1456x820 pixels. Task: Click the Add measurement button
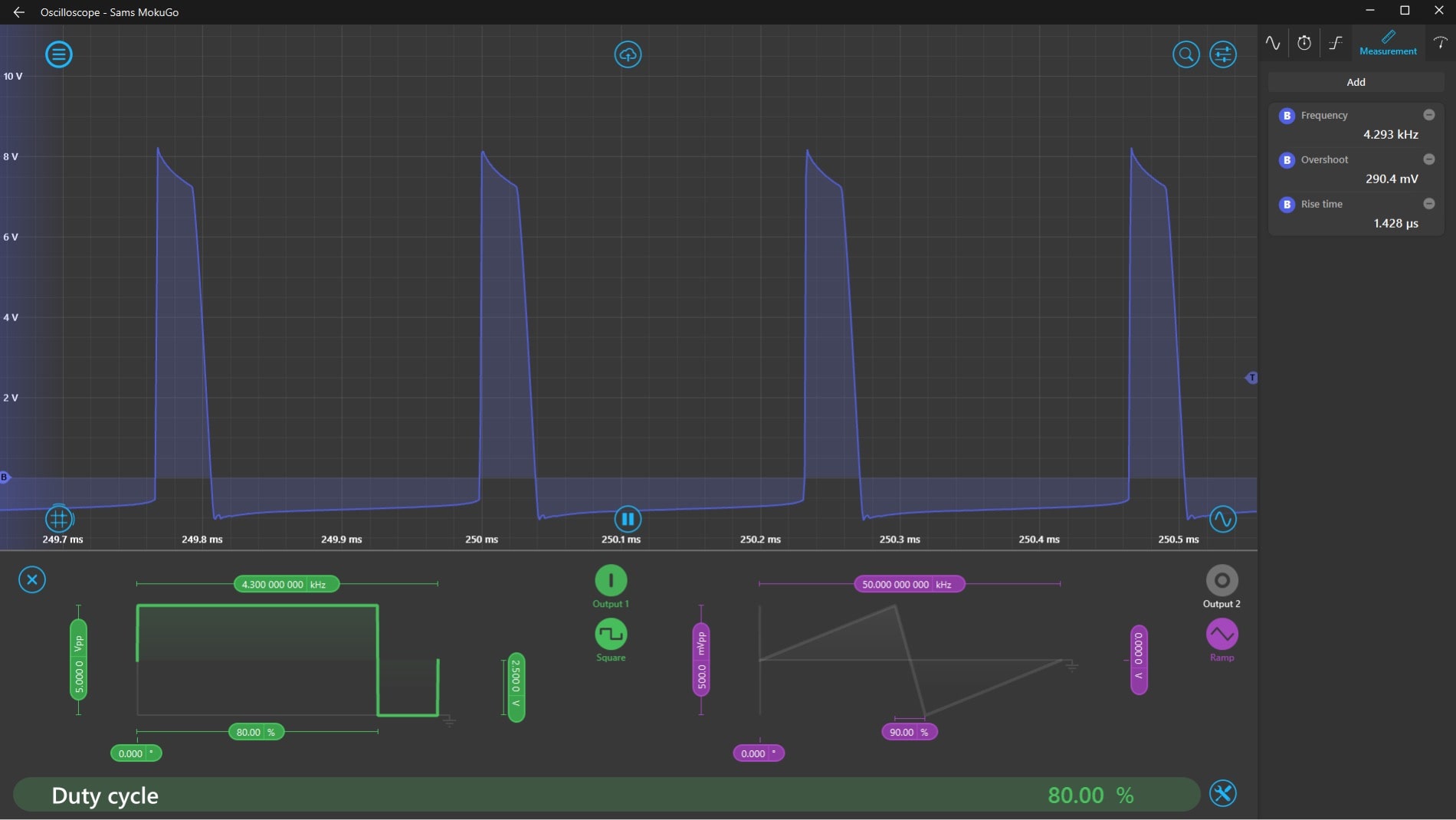click(x=1356, y=82)
